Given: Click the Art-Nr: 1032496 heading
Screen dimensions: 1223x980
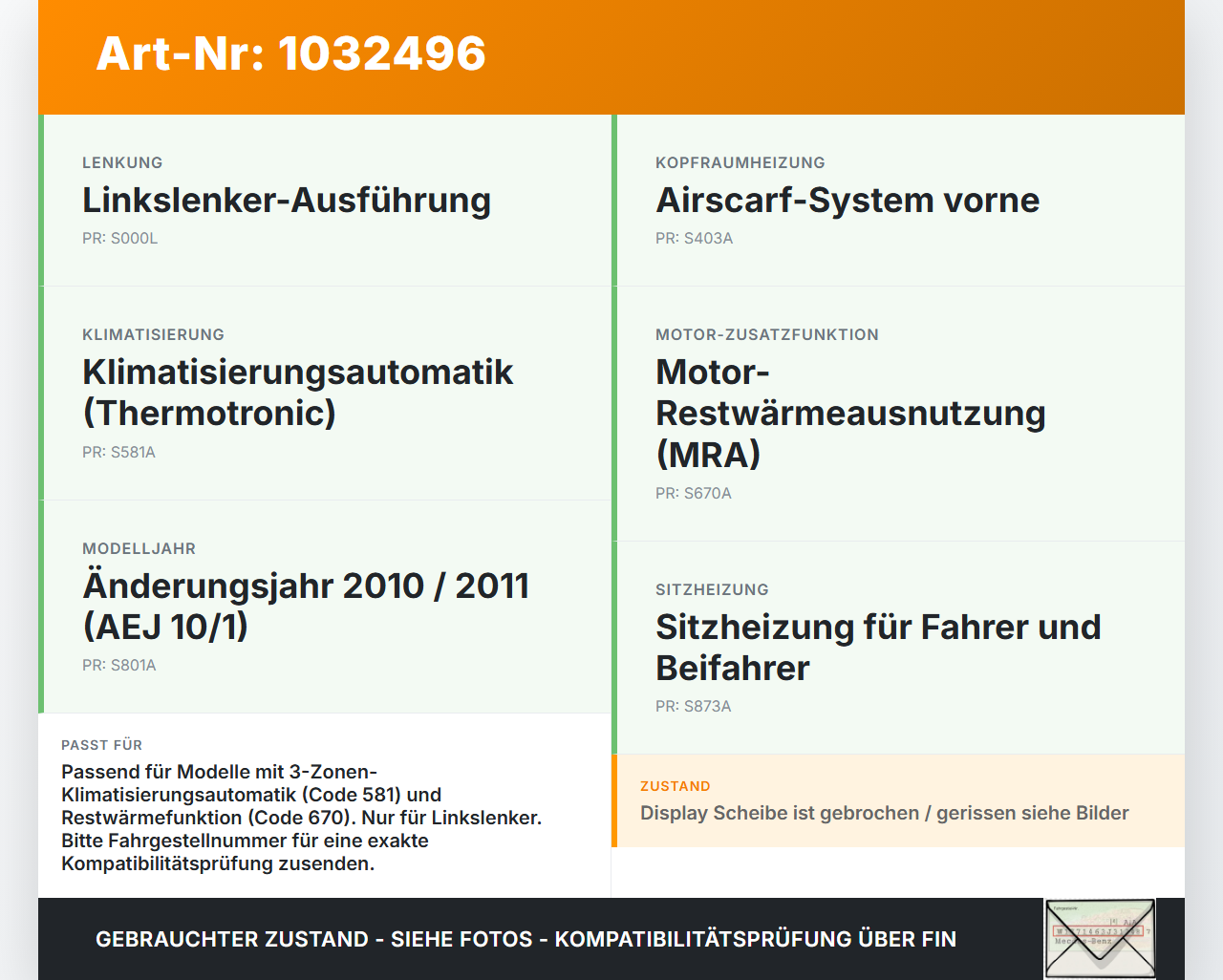Looking at the screenshot, I should 291,53.
